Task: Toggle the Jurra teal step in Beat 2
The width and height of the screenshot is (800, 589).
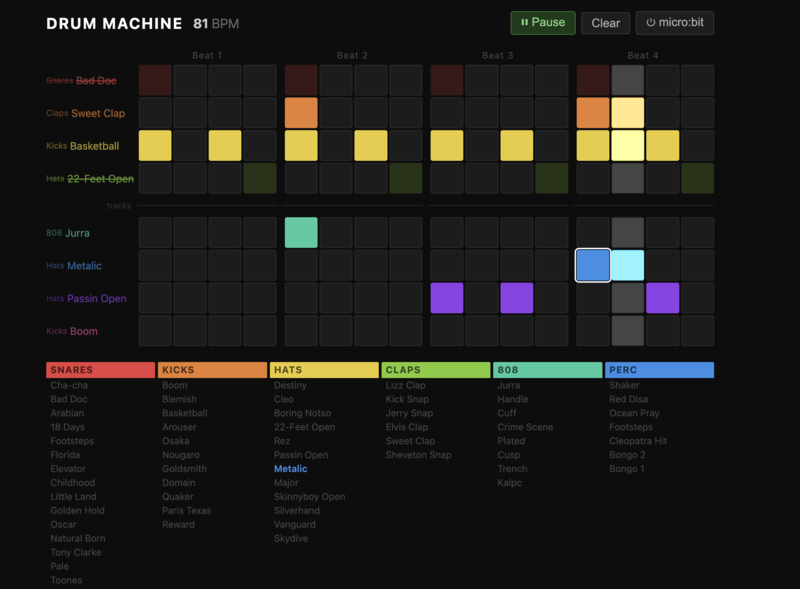Action: point(301,233)
